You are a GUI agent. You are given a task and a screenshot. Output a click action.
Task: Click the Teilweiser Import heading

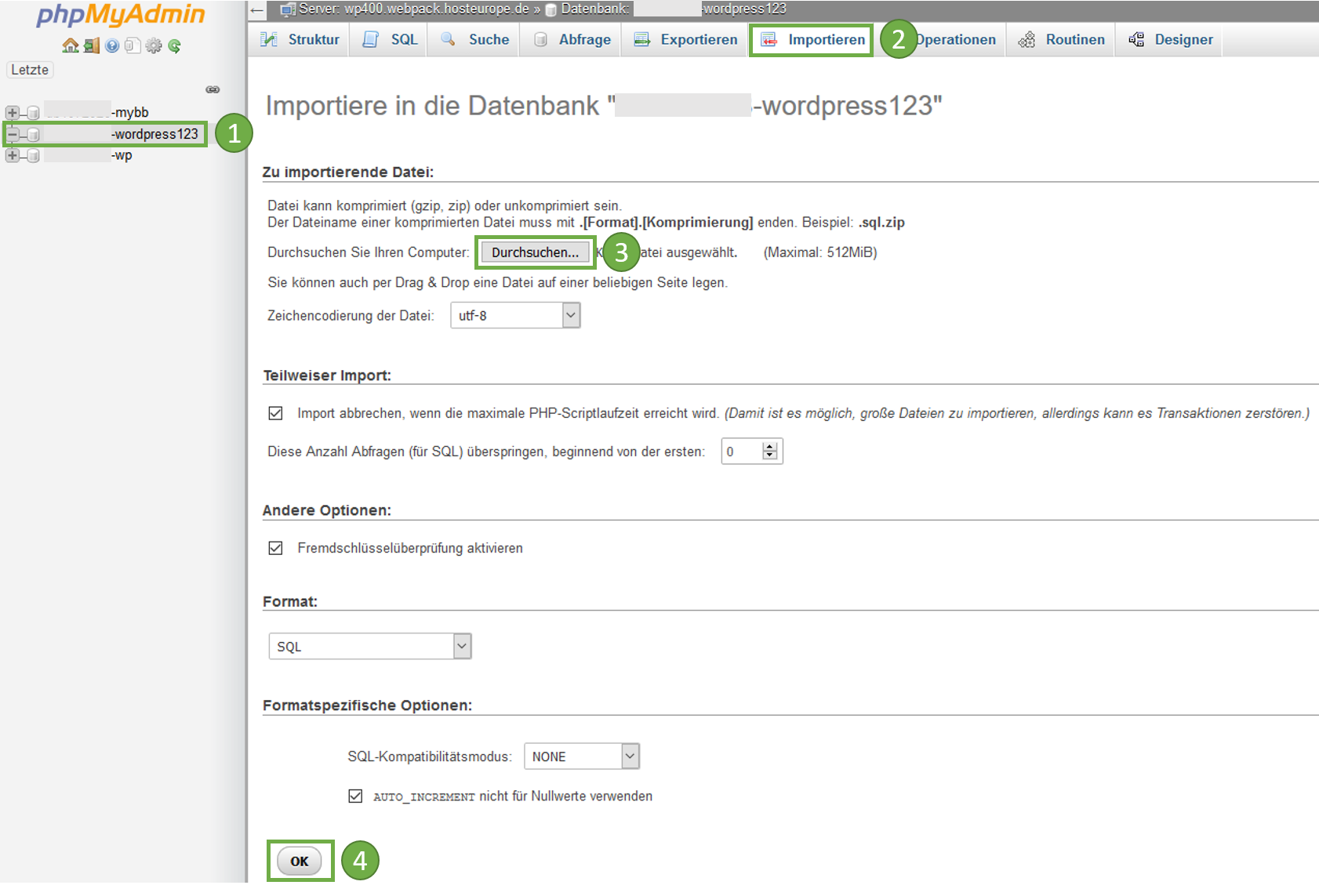(327, 375)
